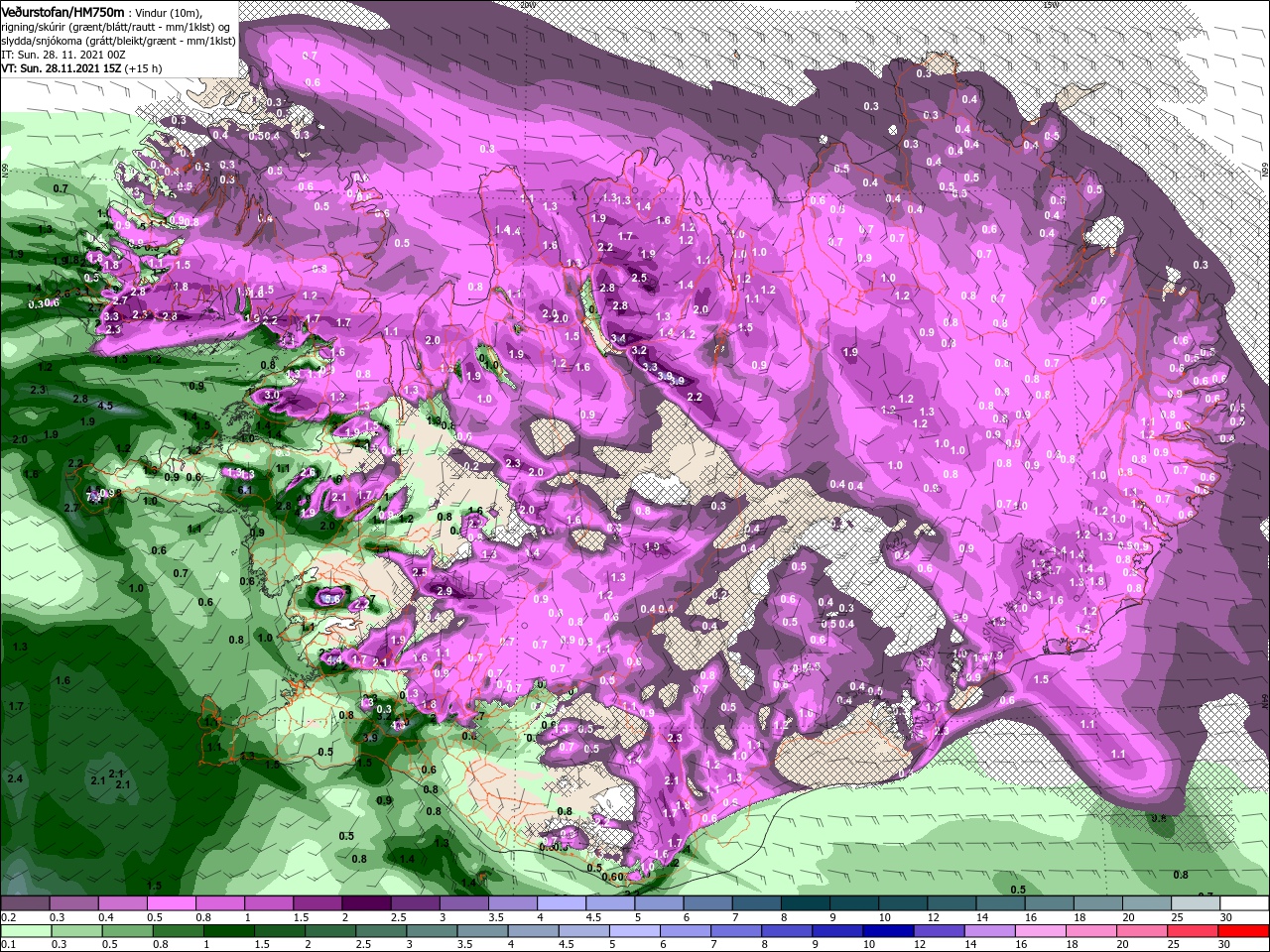The width and height of the screenshot is (1270, 952).
Task: Click the 'VT: Sun. 28.11.2021 15Z' valid time
Action: (61, 69)
